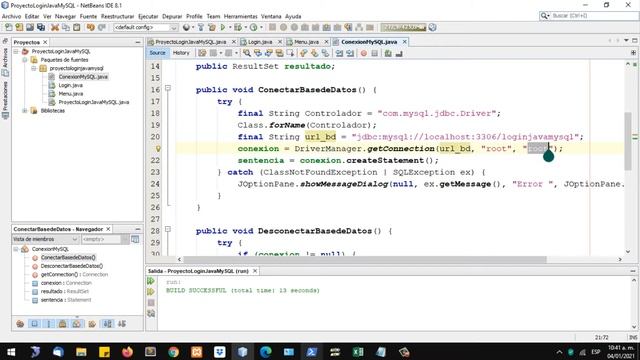Expand the Bibliotecas node
Screen dimensions: 640x360
[x=25, y=111]
